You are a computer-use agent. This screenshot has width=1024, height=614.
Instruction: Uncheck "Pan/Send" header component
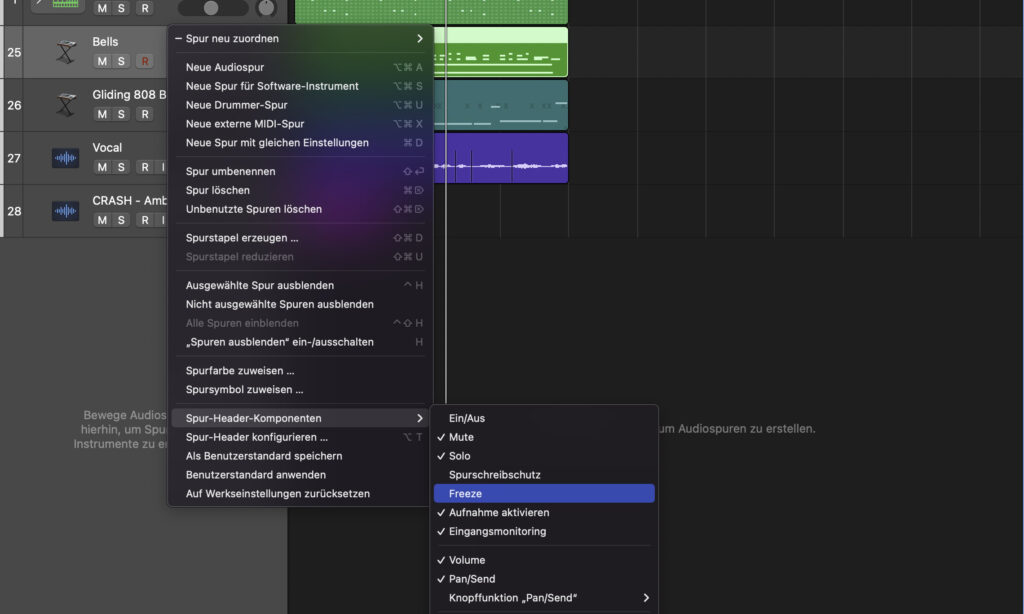(545, 579)
